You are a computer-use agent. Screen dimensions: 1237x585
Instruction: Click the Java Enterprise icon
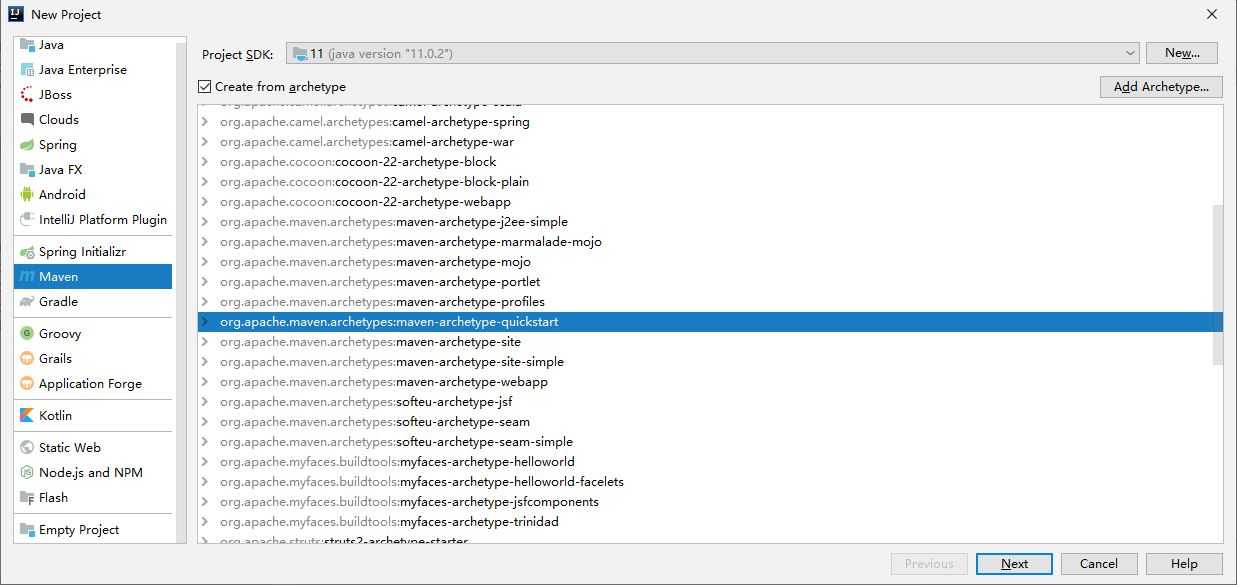(x=27, y=70)
